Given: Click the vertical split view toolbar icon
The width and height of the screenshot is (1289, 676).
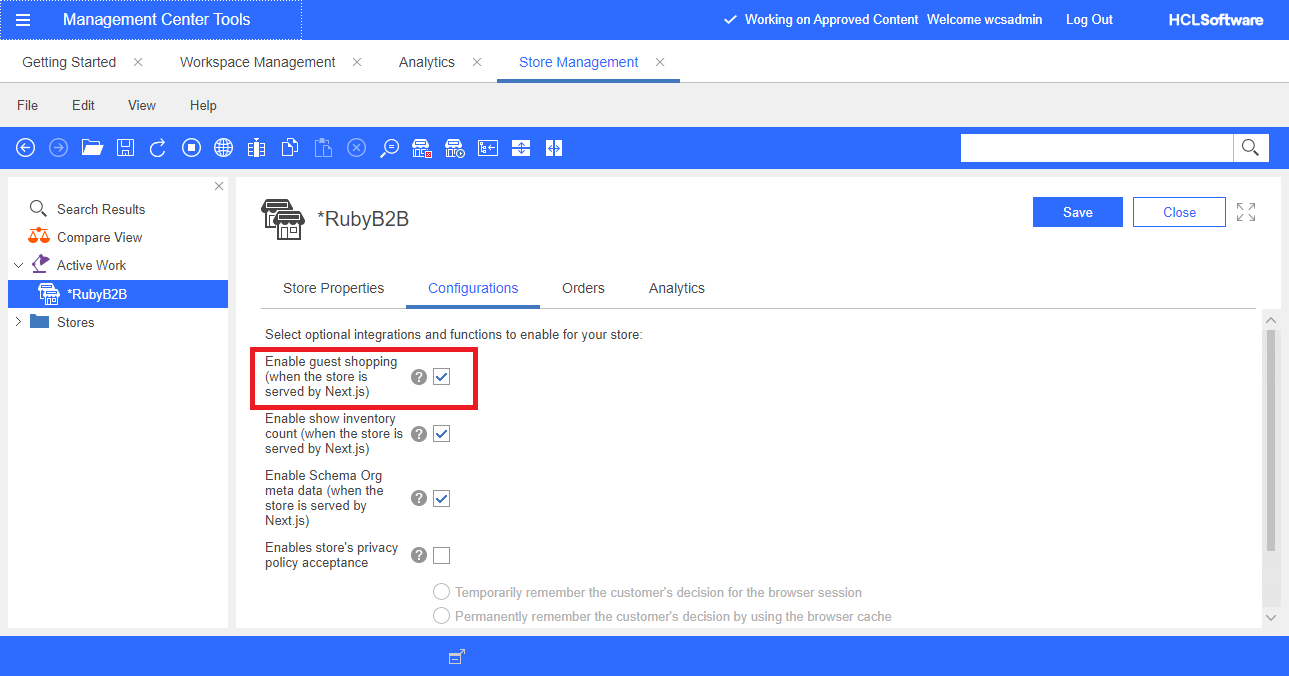Looking at the screenshot, I should (x=554, y=148).
